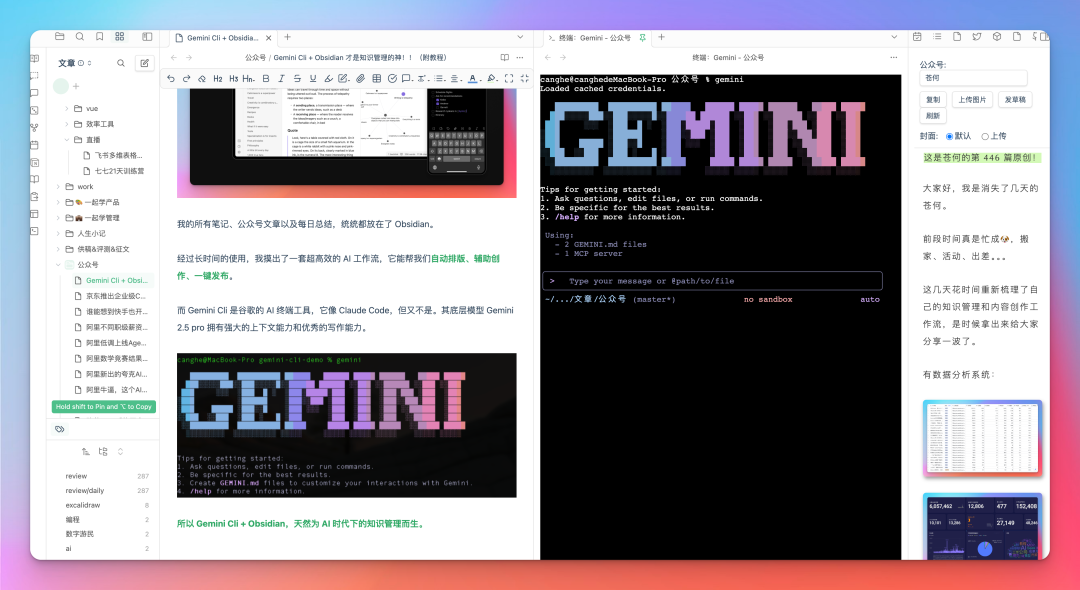This screenshot has width=1080, height=590.
Task: Open a new tab beside the terminal tab
Action: [x=661, y=37]
